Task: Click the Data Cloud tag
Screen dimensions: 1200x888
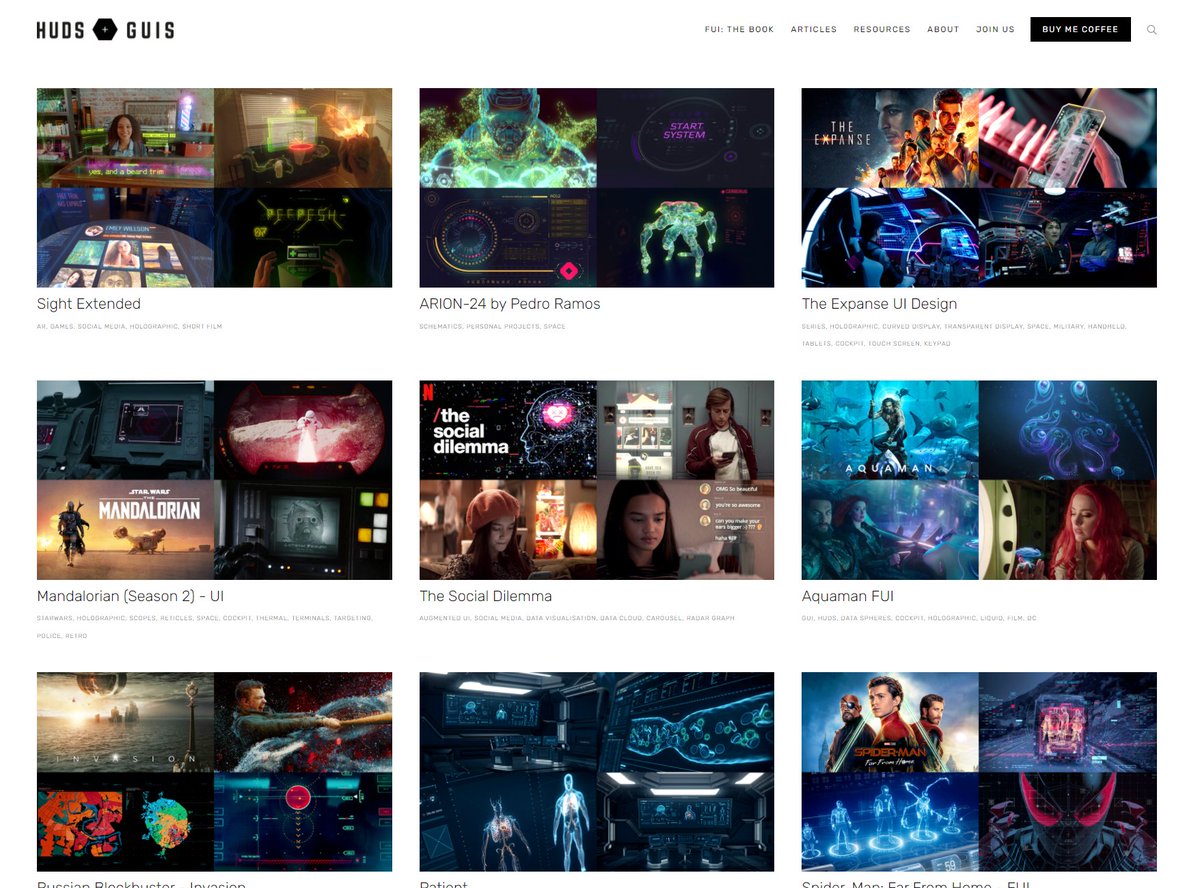Action: pos(621,618)
